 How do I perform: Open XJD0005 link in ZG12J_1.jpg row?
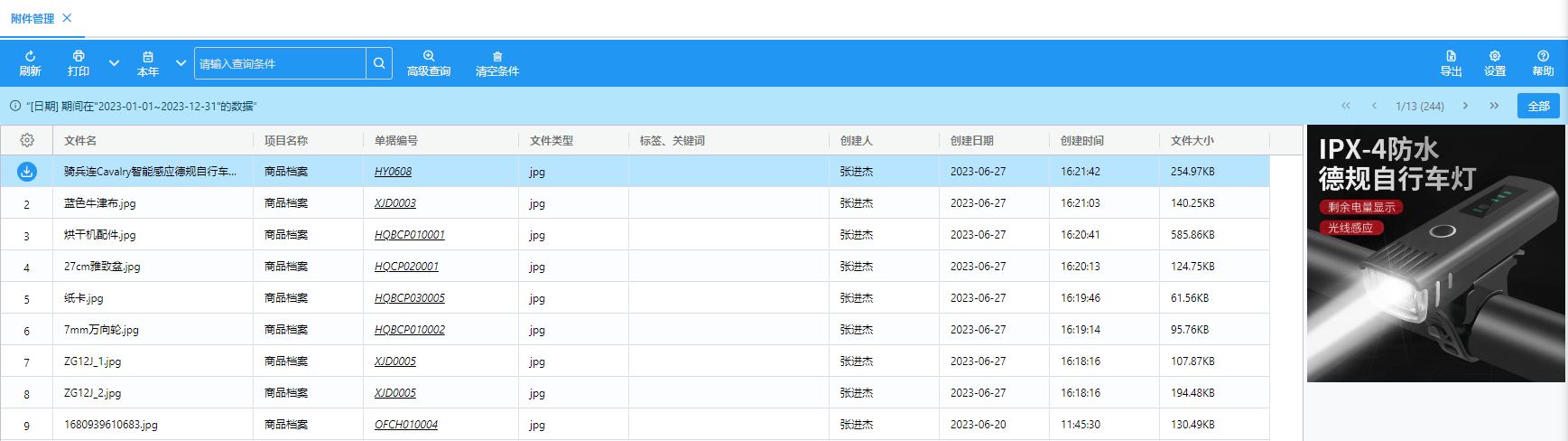click(x=395, y=361)
